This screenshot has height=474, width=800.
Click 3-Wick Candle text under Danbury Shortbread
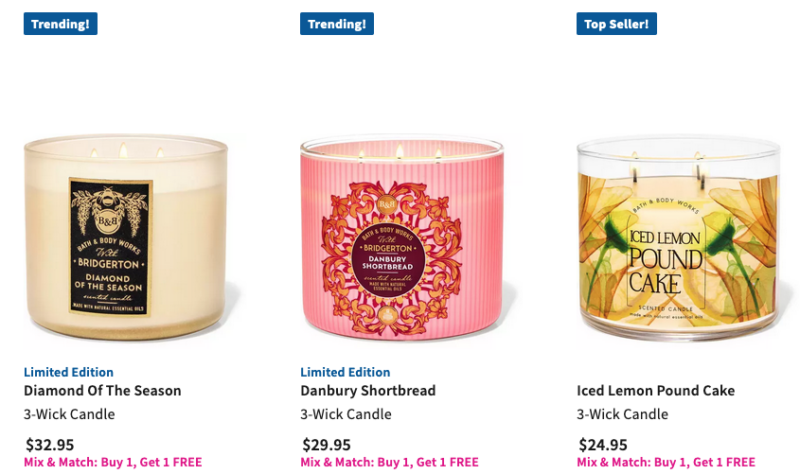pos(346,414)
